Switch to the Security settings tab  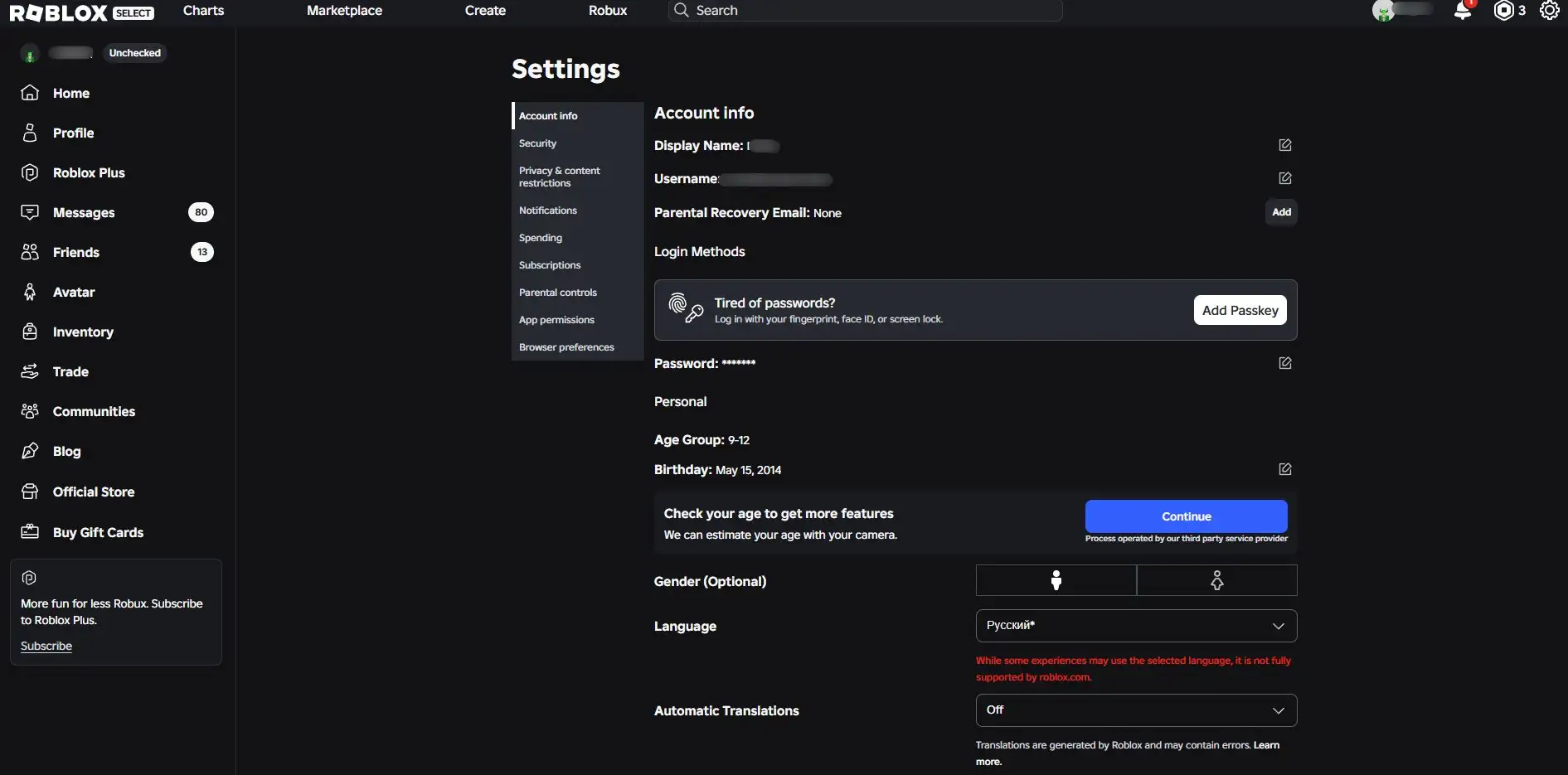pos(577,143)
